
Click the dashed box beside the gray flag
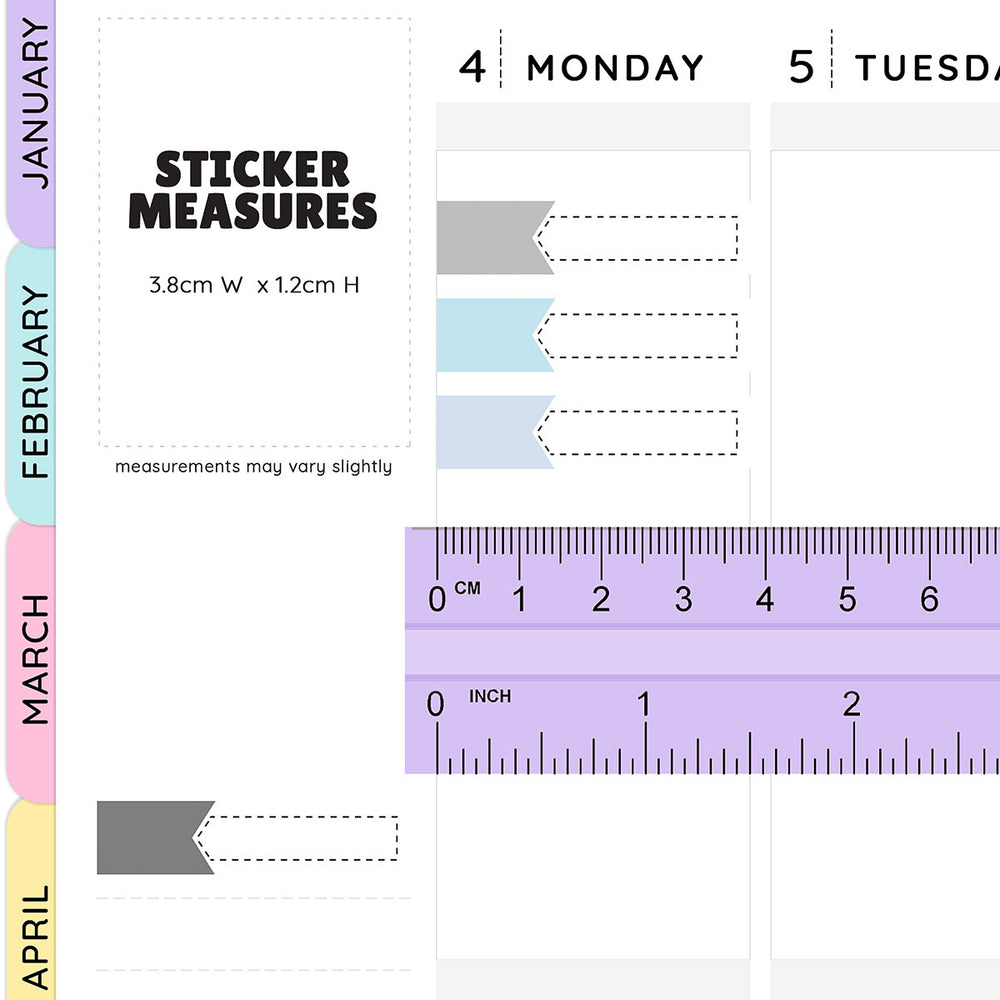(x=642, y=238)
